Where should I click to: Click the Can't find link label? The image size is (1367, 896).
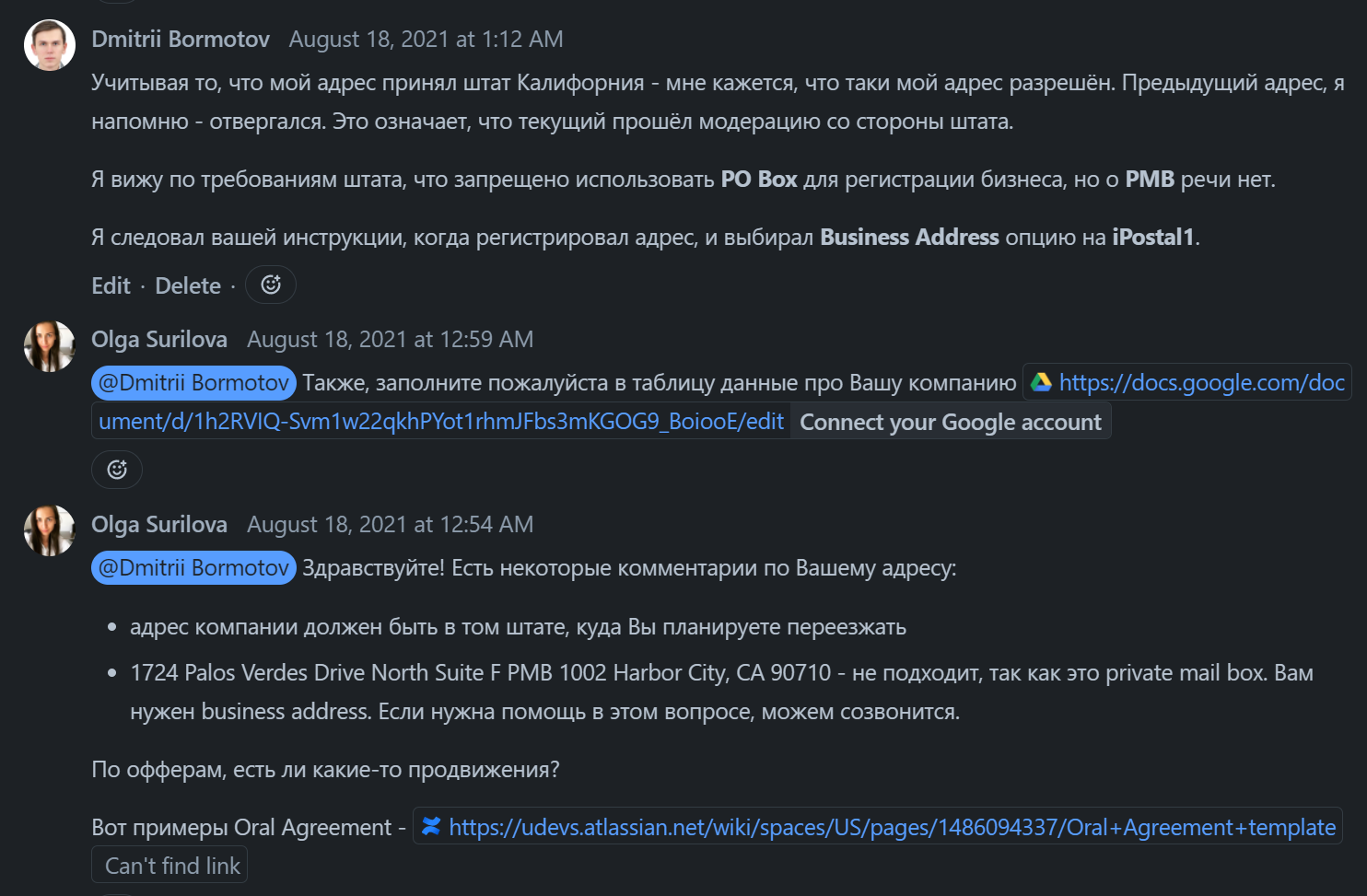[x=171, y=866]
